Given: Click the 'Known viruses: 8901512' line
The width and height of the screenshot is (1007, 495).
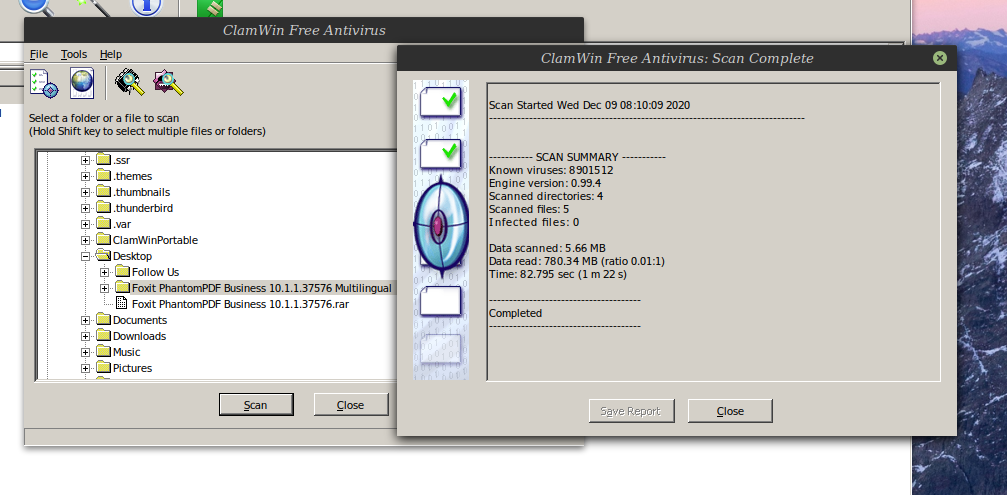Looking at the screenshot, I should tap(551, 170).
